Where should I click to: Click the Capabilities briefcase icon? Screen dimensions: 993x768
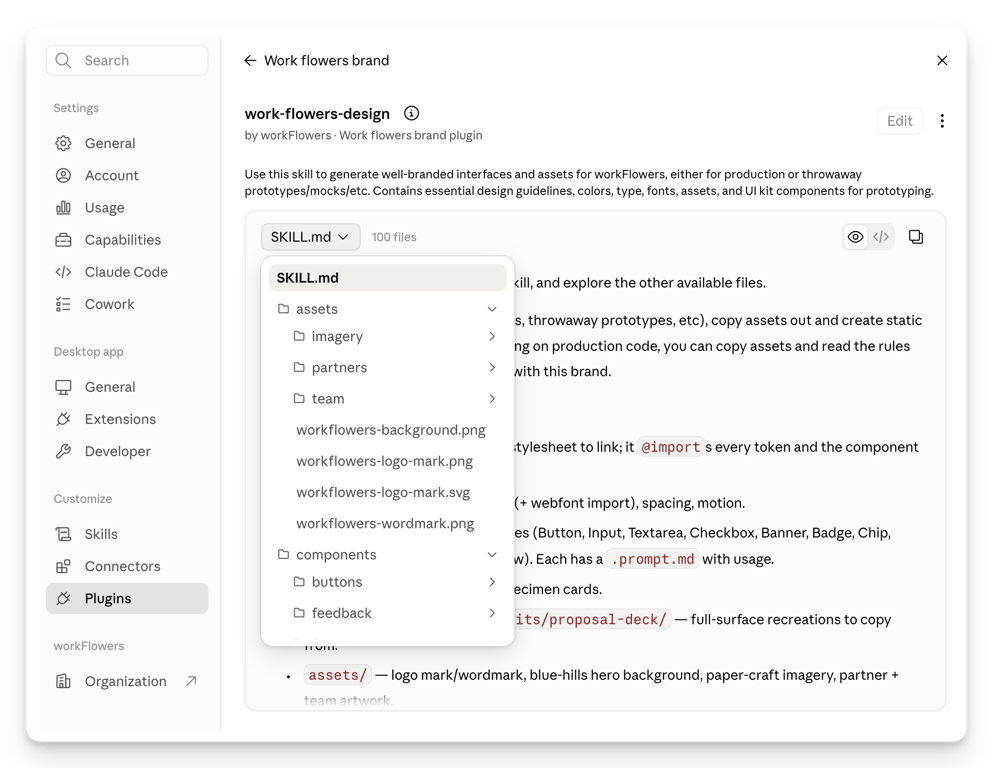63,240
